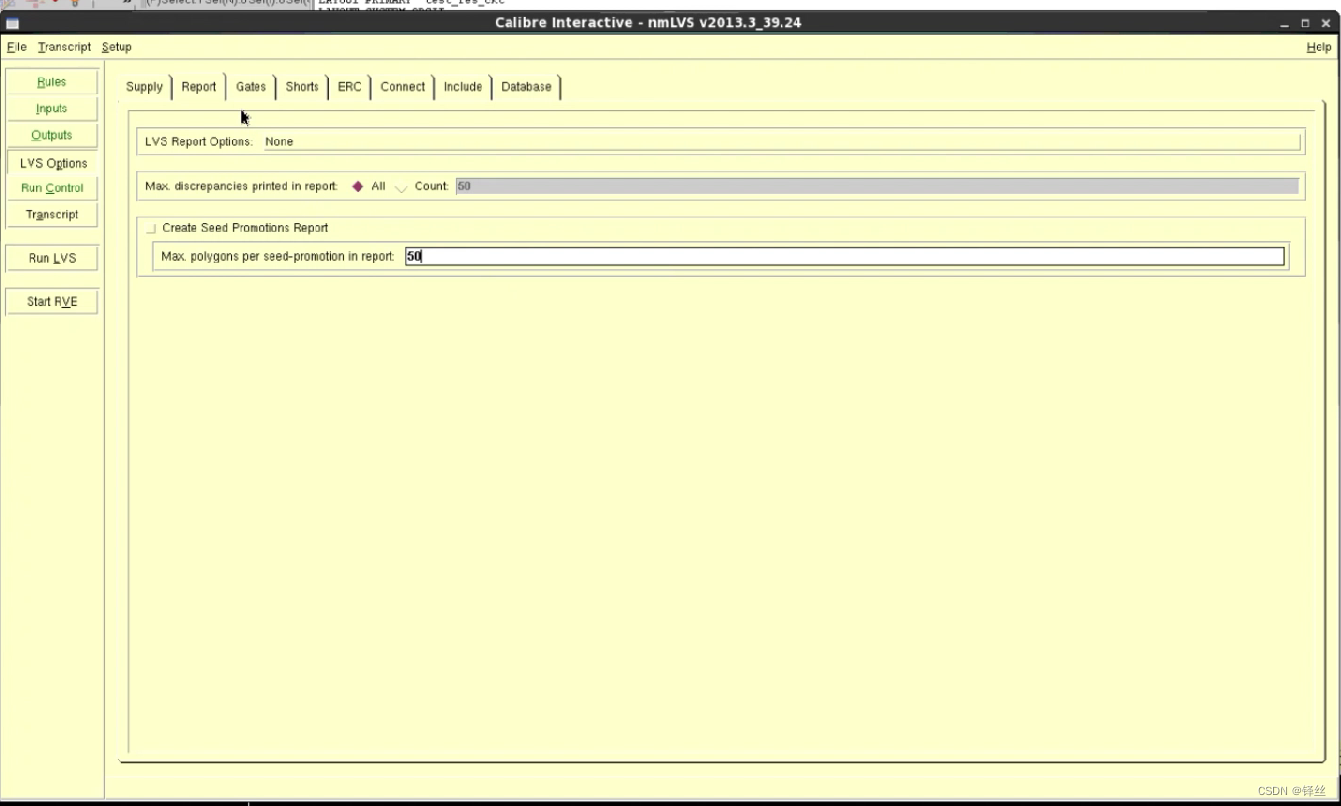Viewport: 1341px width, 806px height.
Task: Switch to the ERC tab
Action: (x=350, y=87)
